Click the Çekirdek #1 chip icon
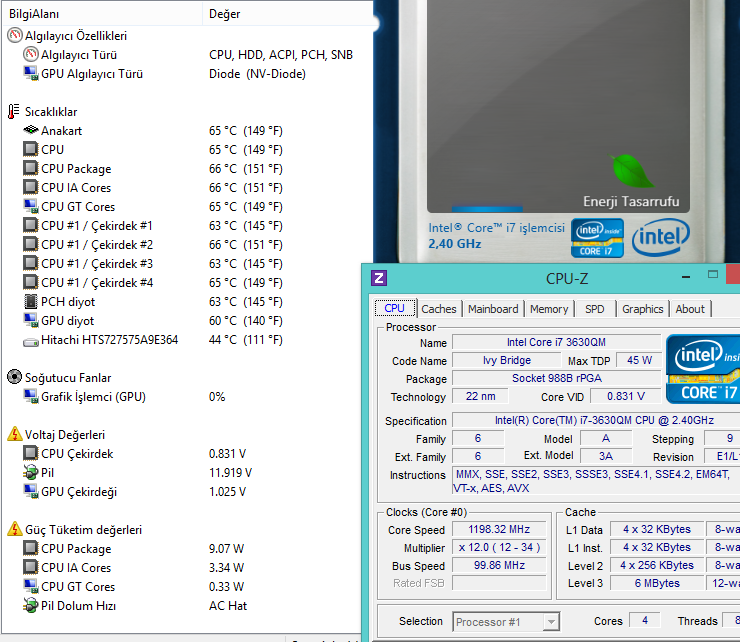This screenshot has height=642, width=740. 31,225
